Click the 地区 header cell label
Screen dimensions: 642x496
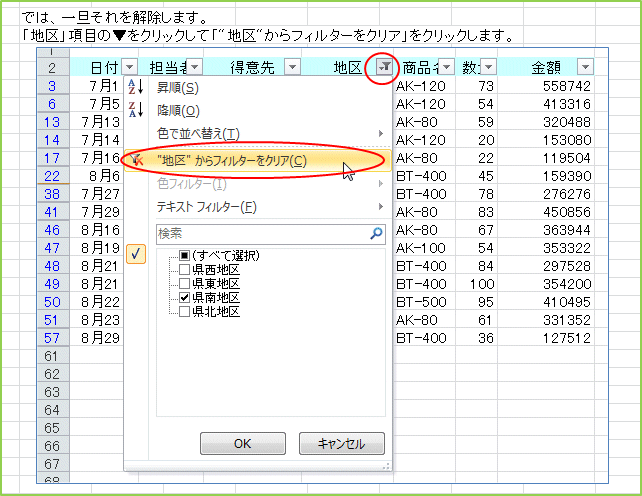pyautogui.click(x=348, y=68)
